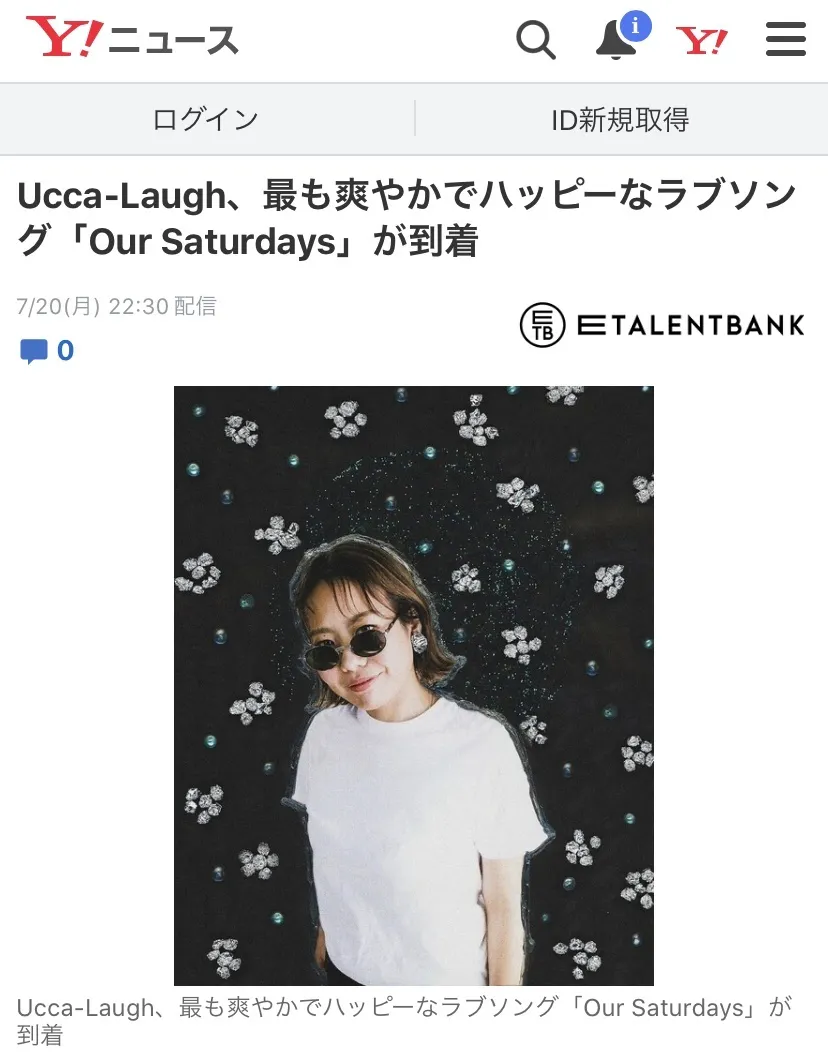
Task: Click the divider between ログイン and ID新規取得
Action: coord(415,119)
